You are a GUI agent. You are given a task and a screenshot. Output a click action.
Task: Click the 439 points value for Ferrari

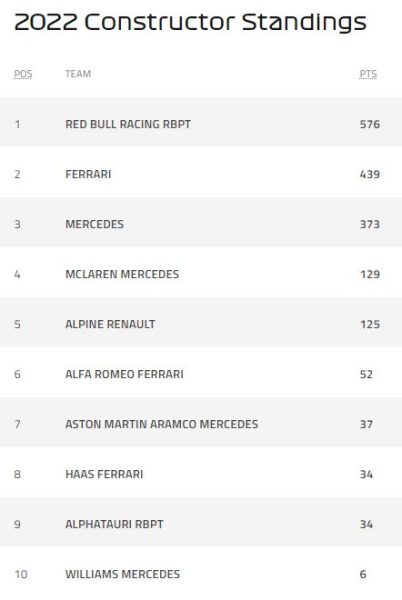point(369,174)
